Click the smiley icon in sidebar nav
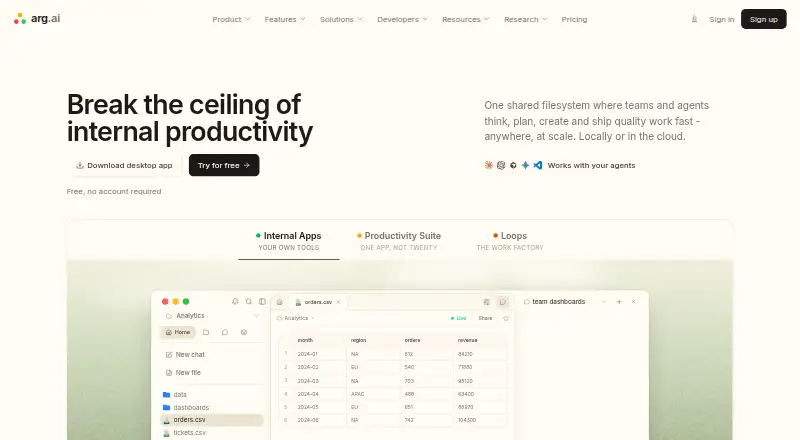The width and height of the screenshot is (800, 440). 244,332
